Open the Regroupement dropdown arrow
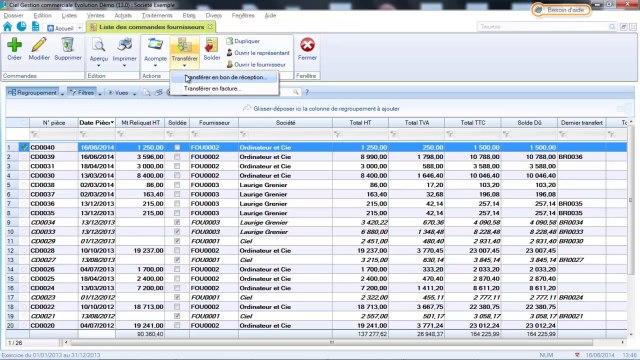This screenshot has width=640, height=360. tap(62, 93)
